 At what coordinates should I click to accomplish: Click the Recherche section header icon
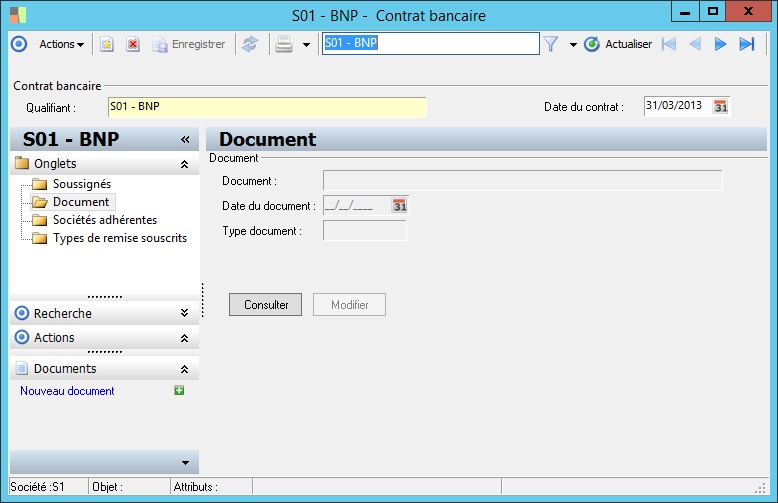pos(22,313)
